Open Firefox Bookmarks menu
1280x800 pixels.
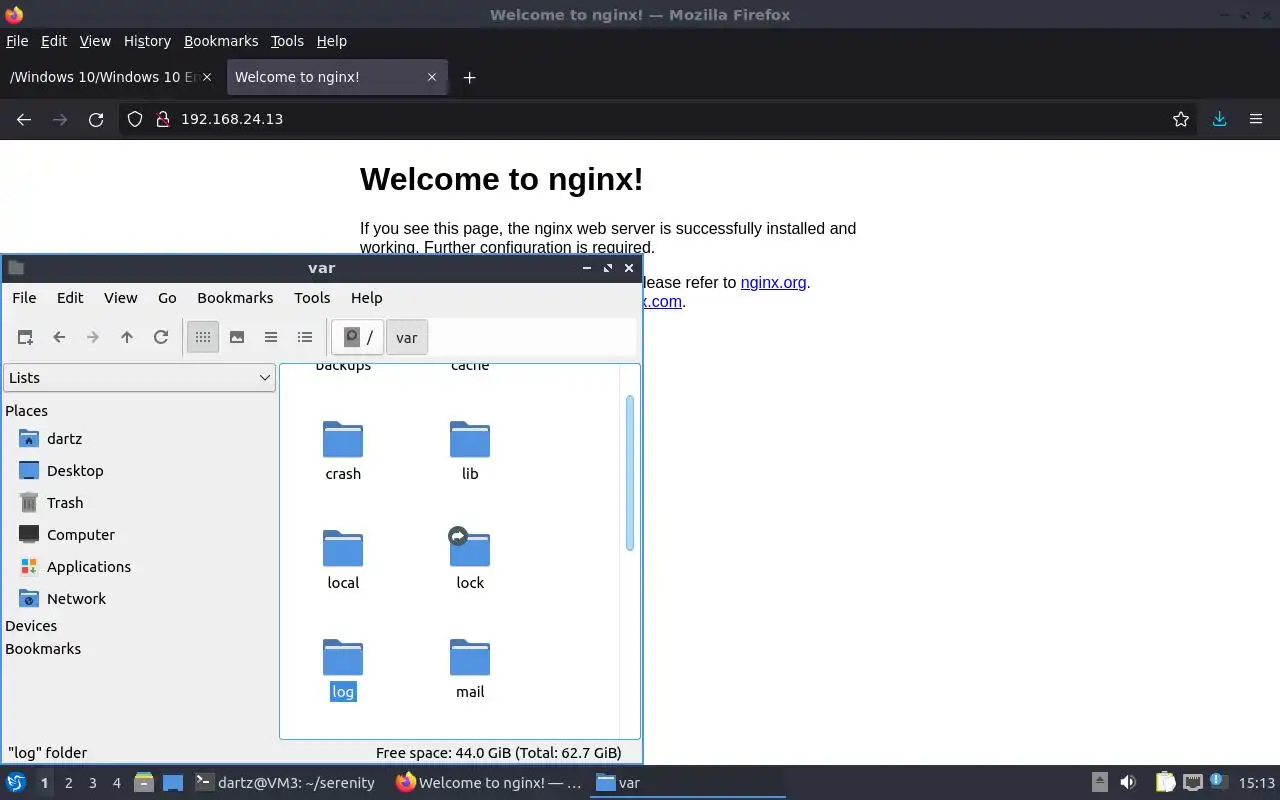[221, 41]
